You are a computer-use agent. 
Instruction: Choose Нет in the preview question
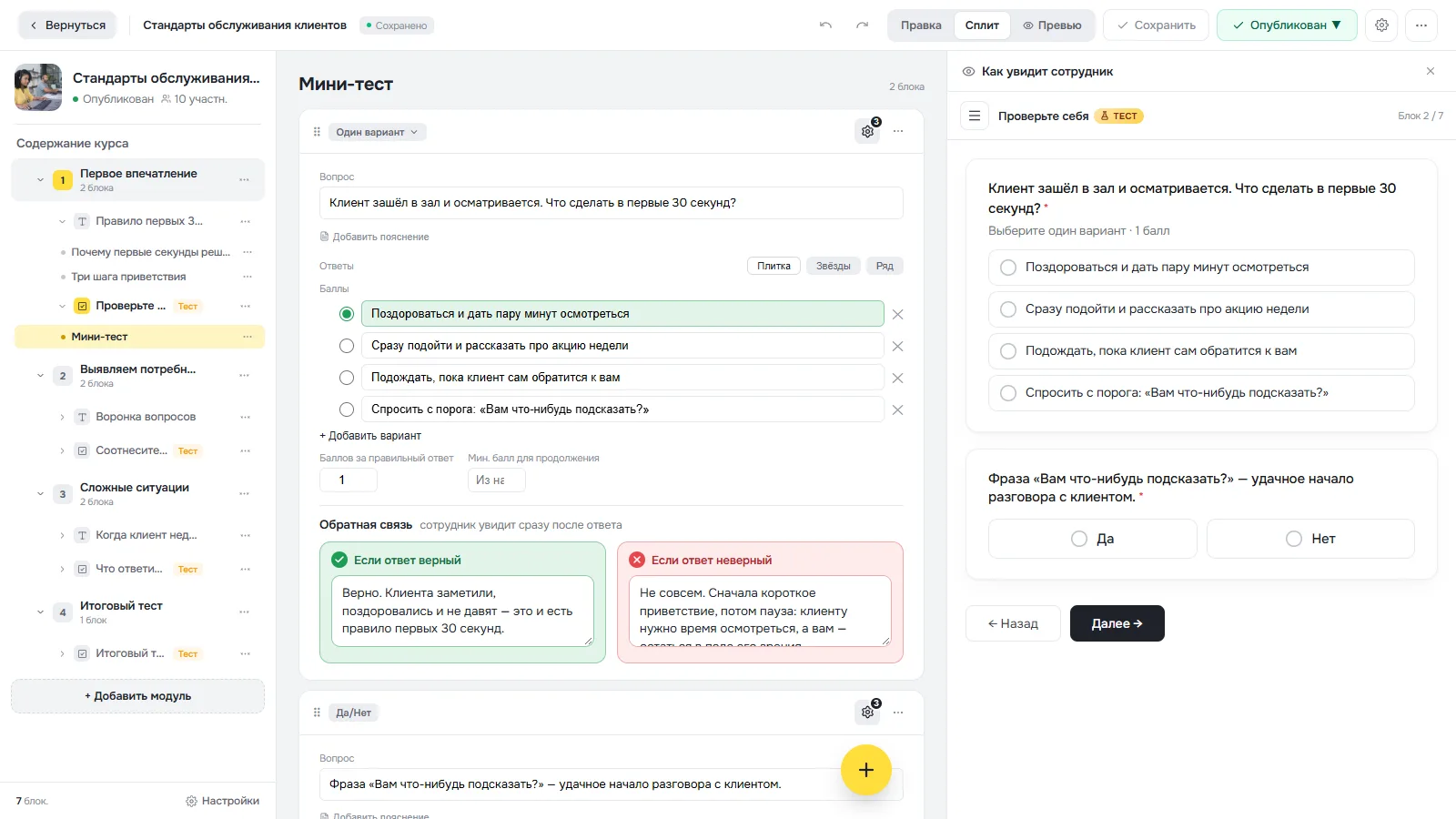point(1310,539)
